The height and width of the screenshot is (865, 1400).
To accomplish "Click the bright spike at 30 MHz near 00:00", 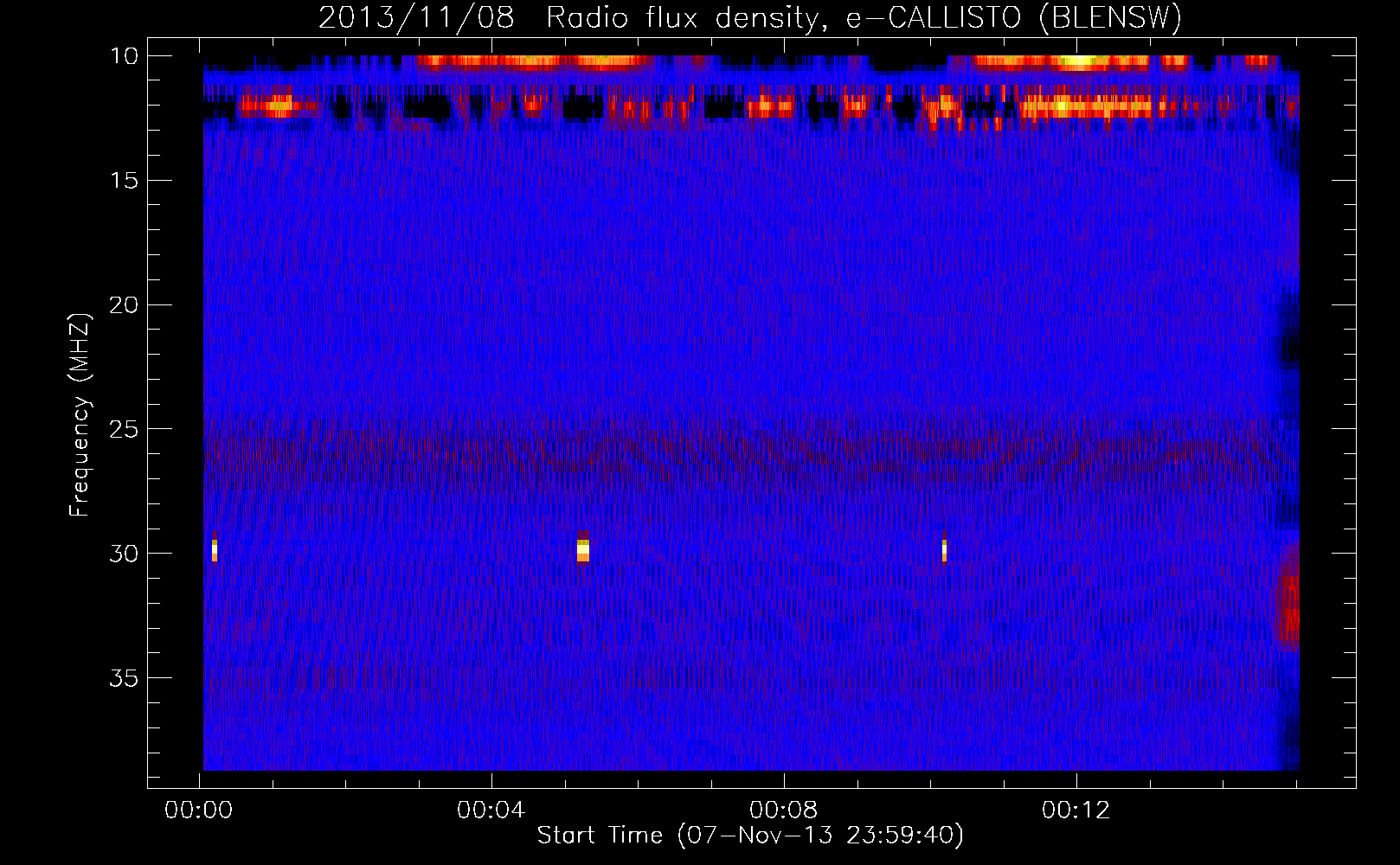I will (x=215, y=549).
